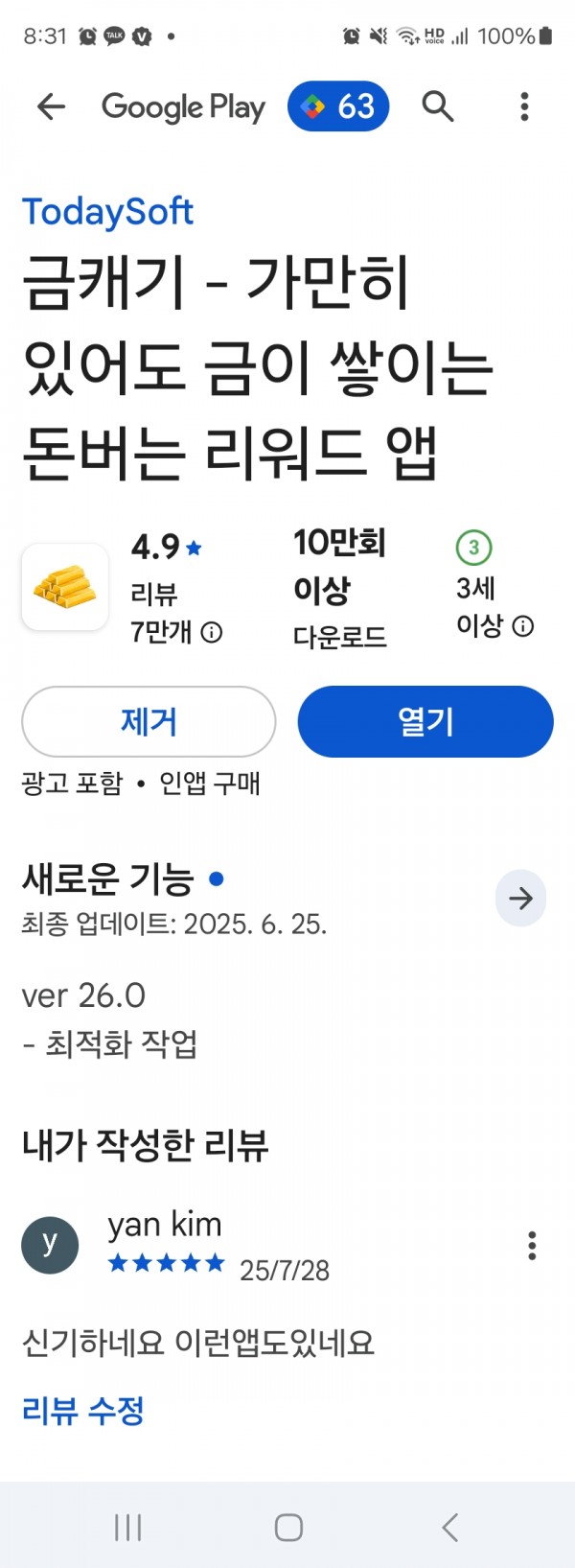Tap the back arrow in header
This screenshot has height=1568, width=575.
[x=51, y=106]
